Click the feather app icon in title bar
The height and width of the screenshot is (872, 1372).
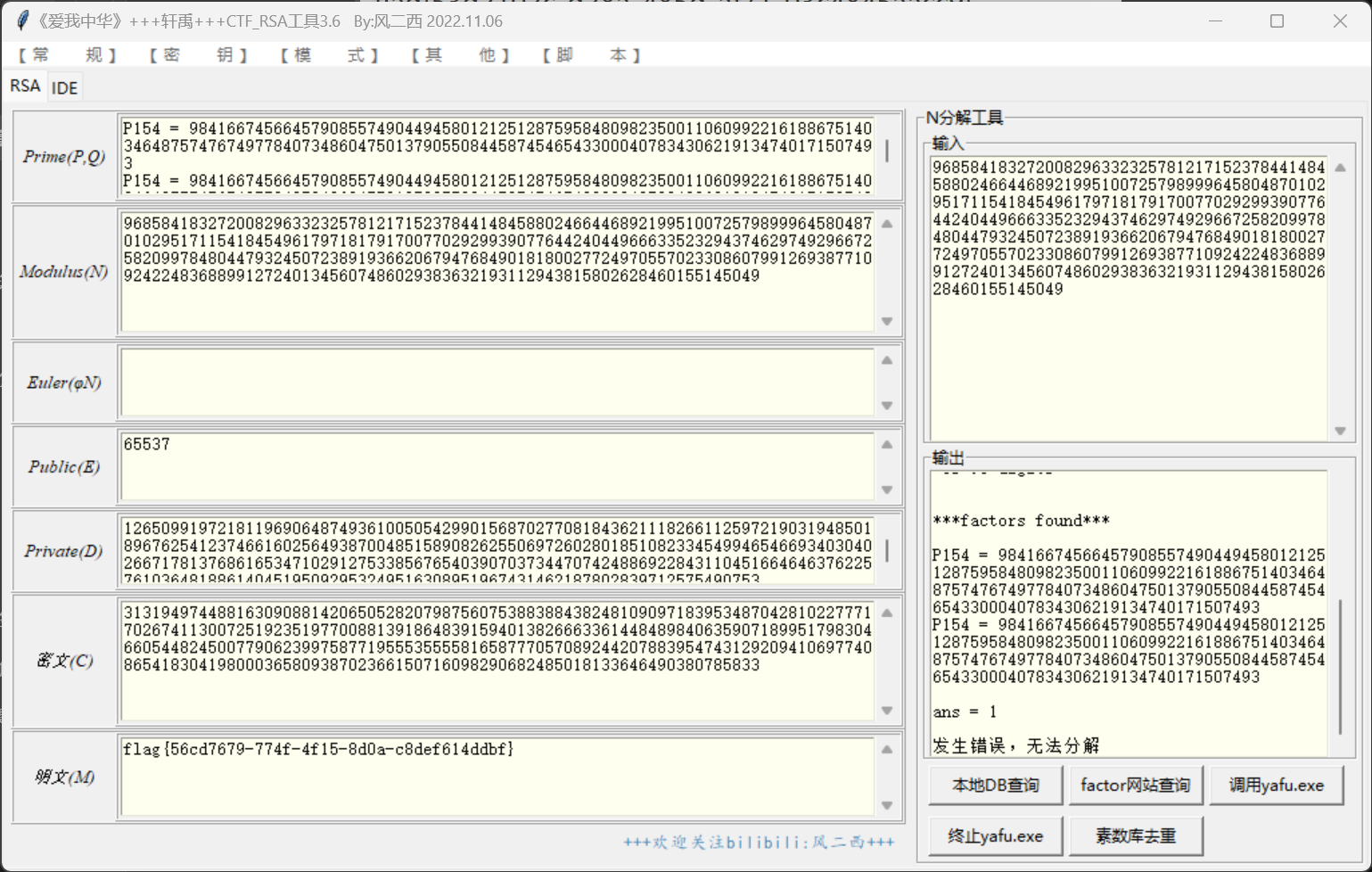click(x=22, y=21)
